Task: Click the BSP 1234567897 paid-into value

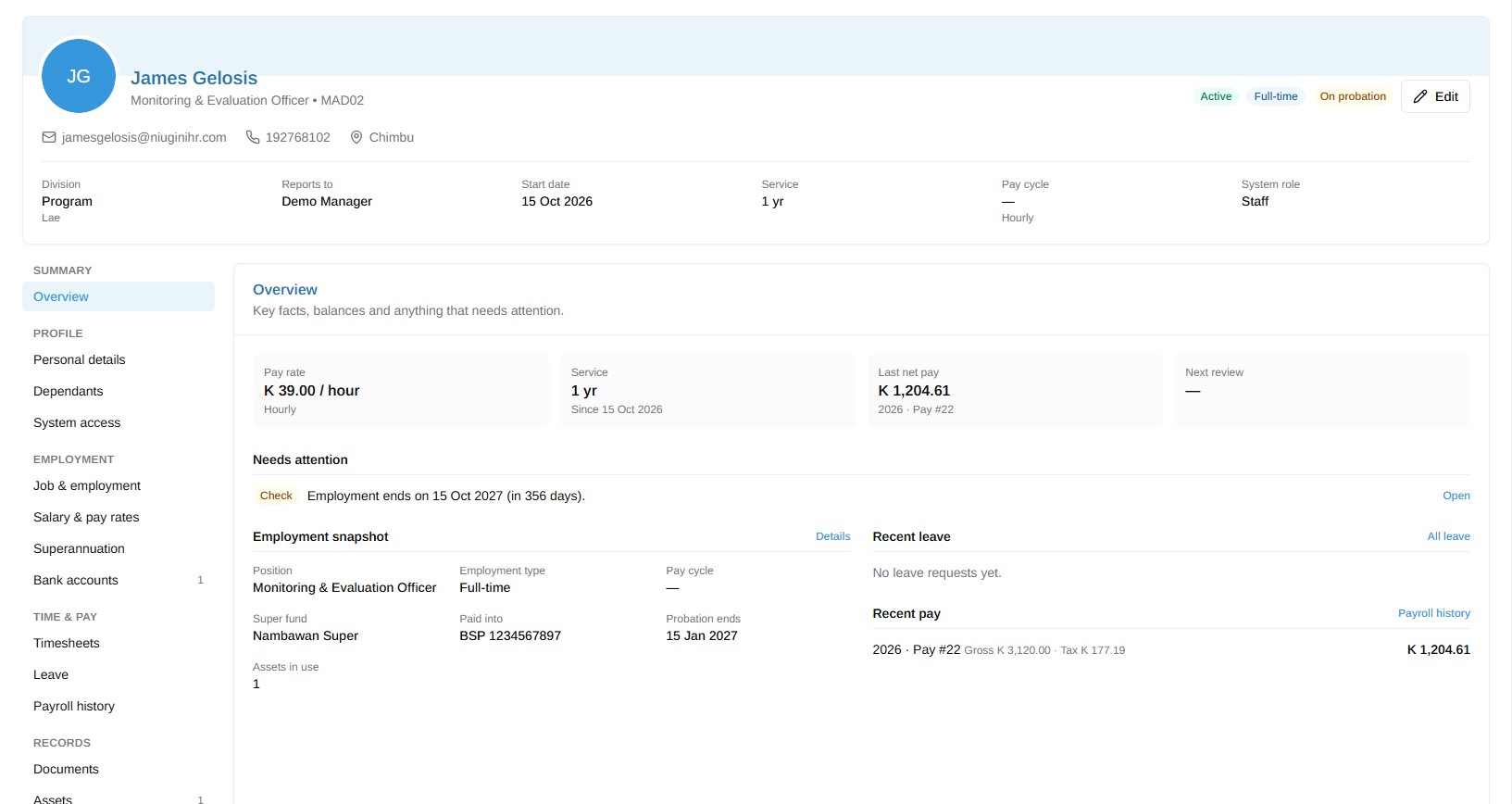Action: pos(510,635)
